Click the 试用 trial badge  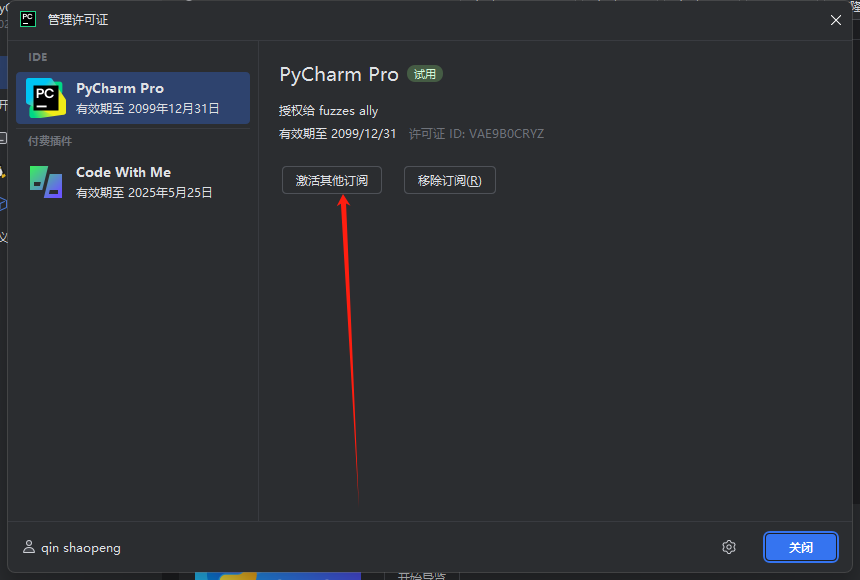point(425,74)
